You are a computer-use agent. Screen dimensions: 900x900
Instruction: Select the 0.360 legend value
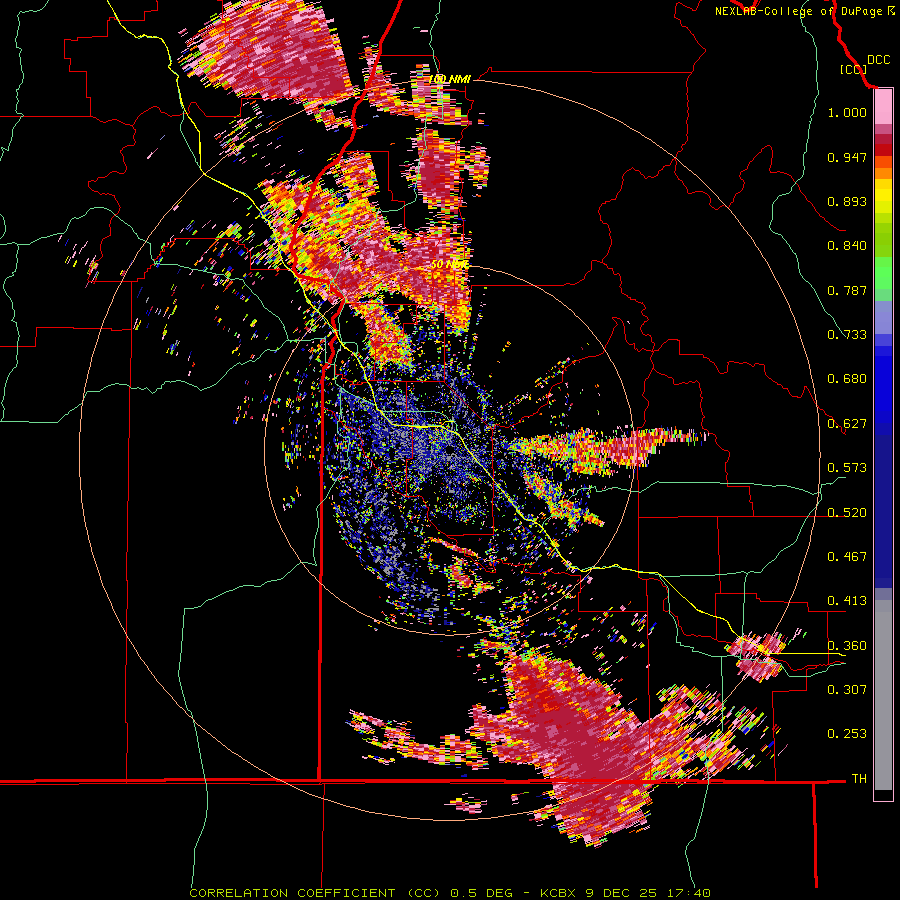(x=847, y=646)
